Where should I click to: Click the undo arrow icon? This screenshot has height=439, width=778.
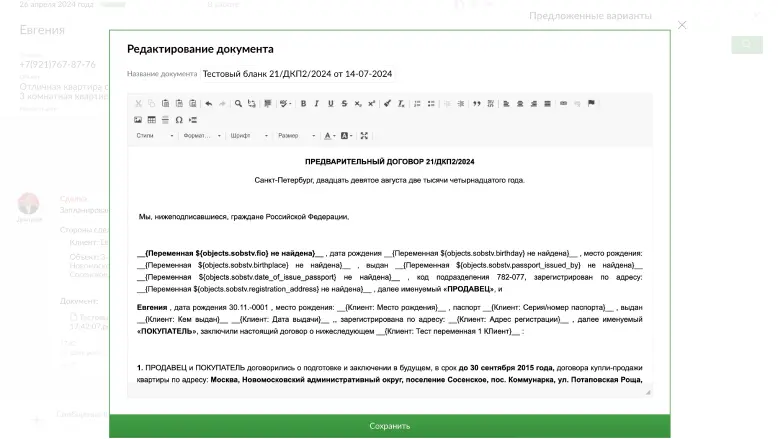coord(209,104)
